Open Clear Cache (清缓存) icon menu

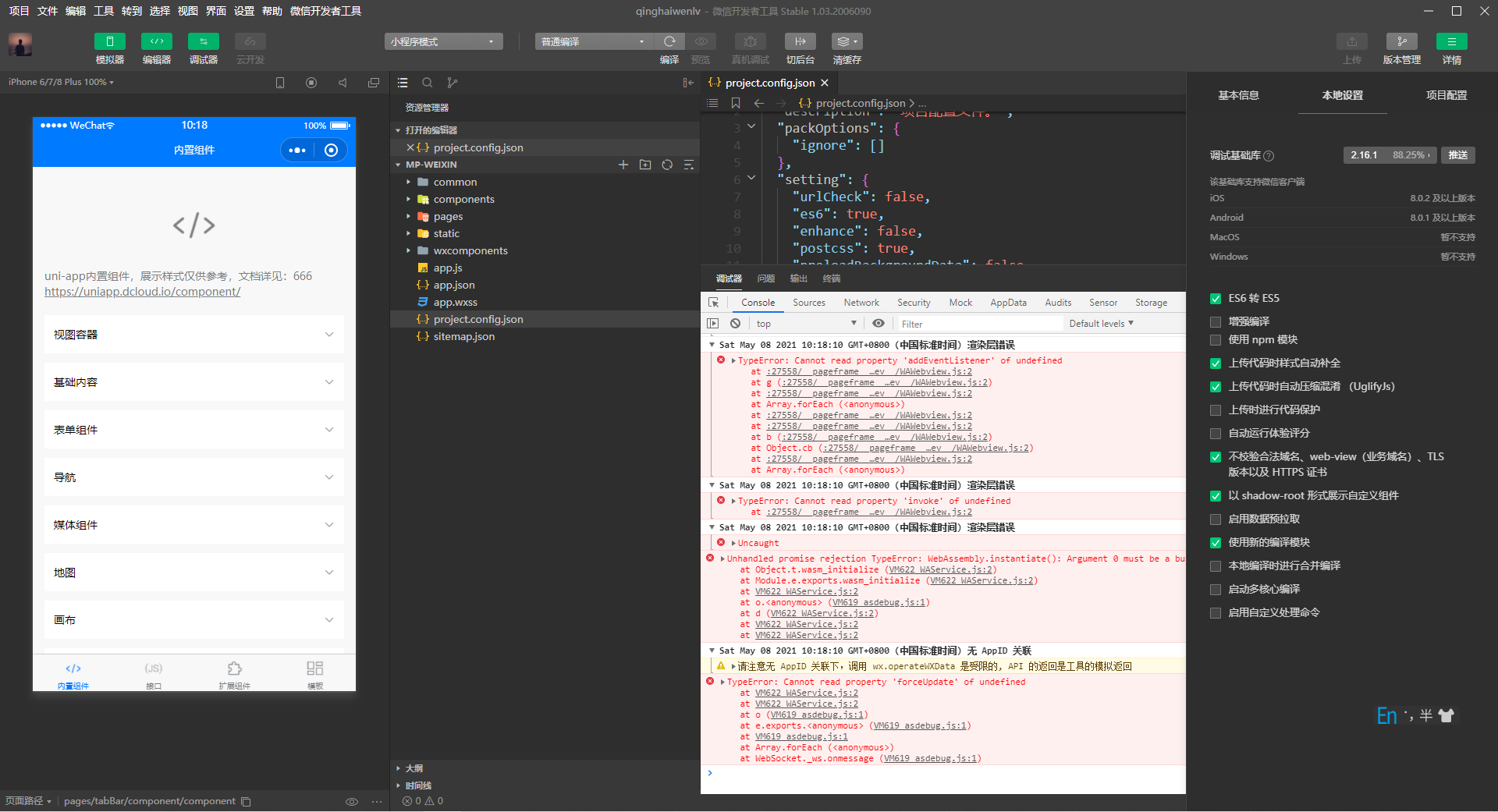coord(847,41)
